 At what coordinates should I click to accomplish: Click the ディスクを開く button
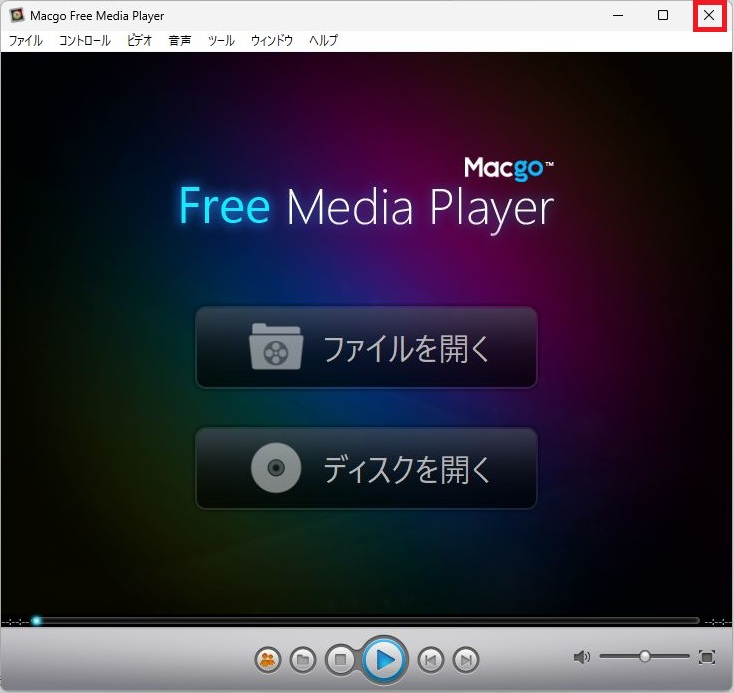click(366, 469)
